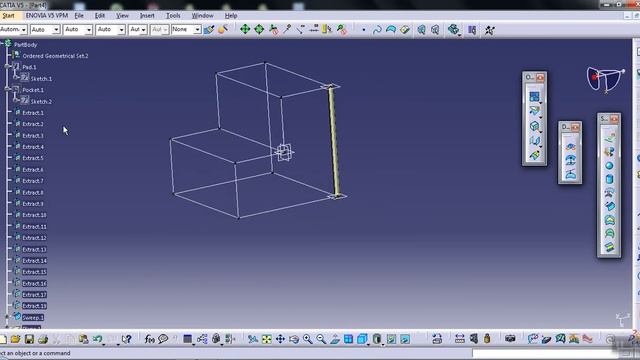Viewport: 640px width, 360px height.
Task: Open the Window menu
Action: tap(202, 16)
